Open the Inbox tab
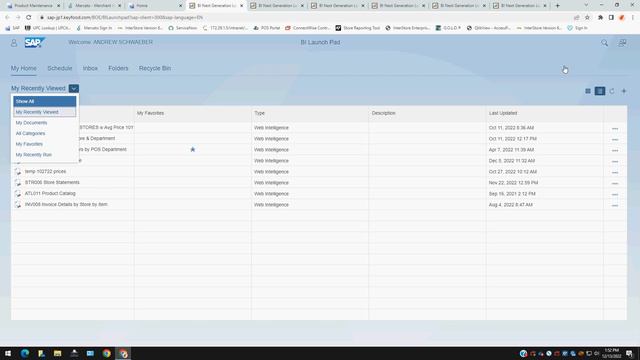This screenshot has height=360, width=640. [x=90, y=68]
